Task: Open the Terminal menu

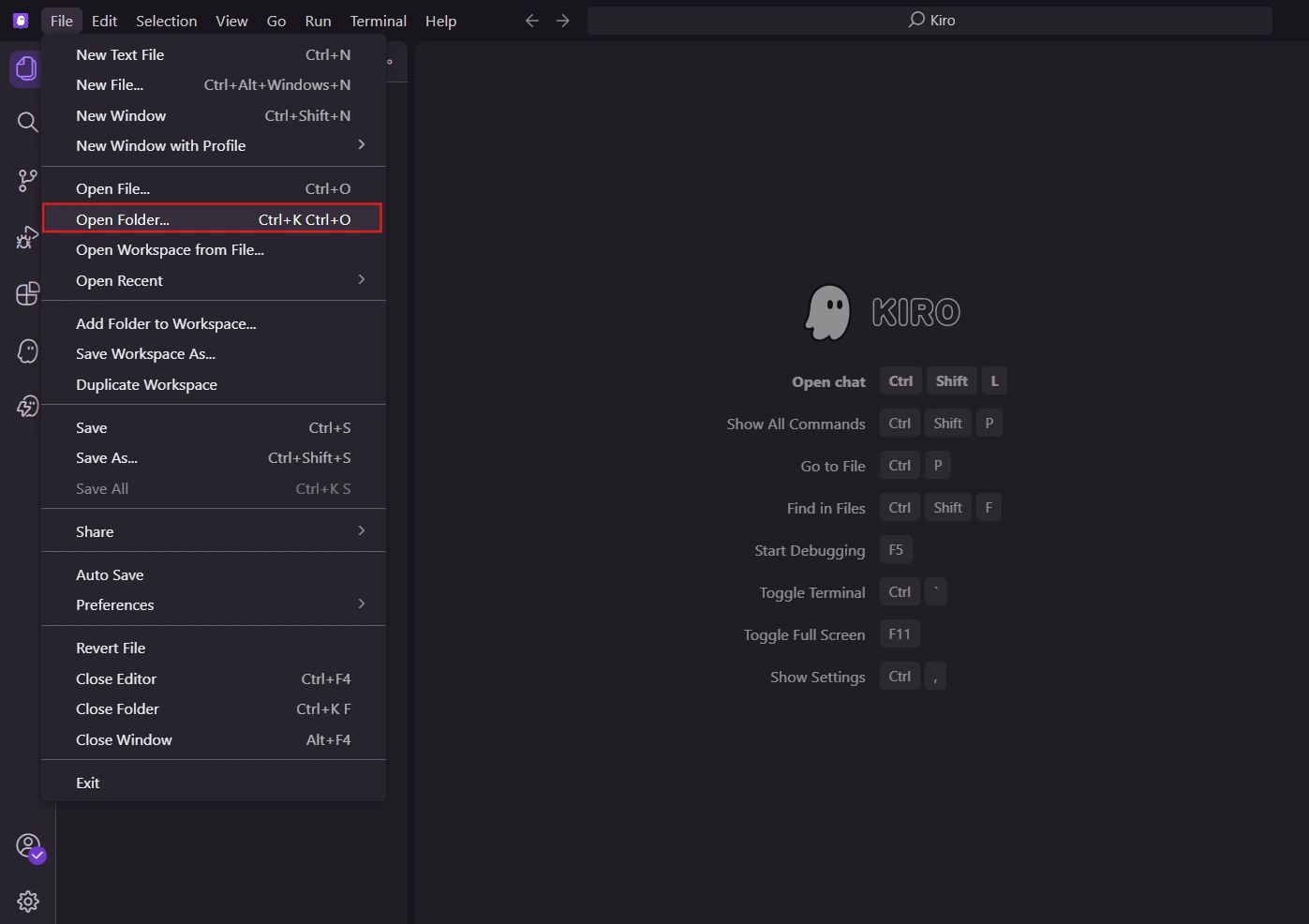Action: tap(378, 21)
